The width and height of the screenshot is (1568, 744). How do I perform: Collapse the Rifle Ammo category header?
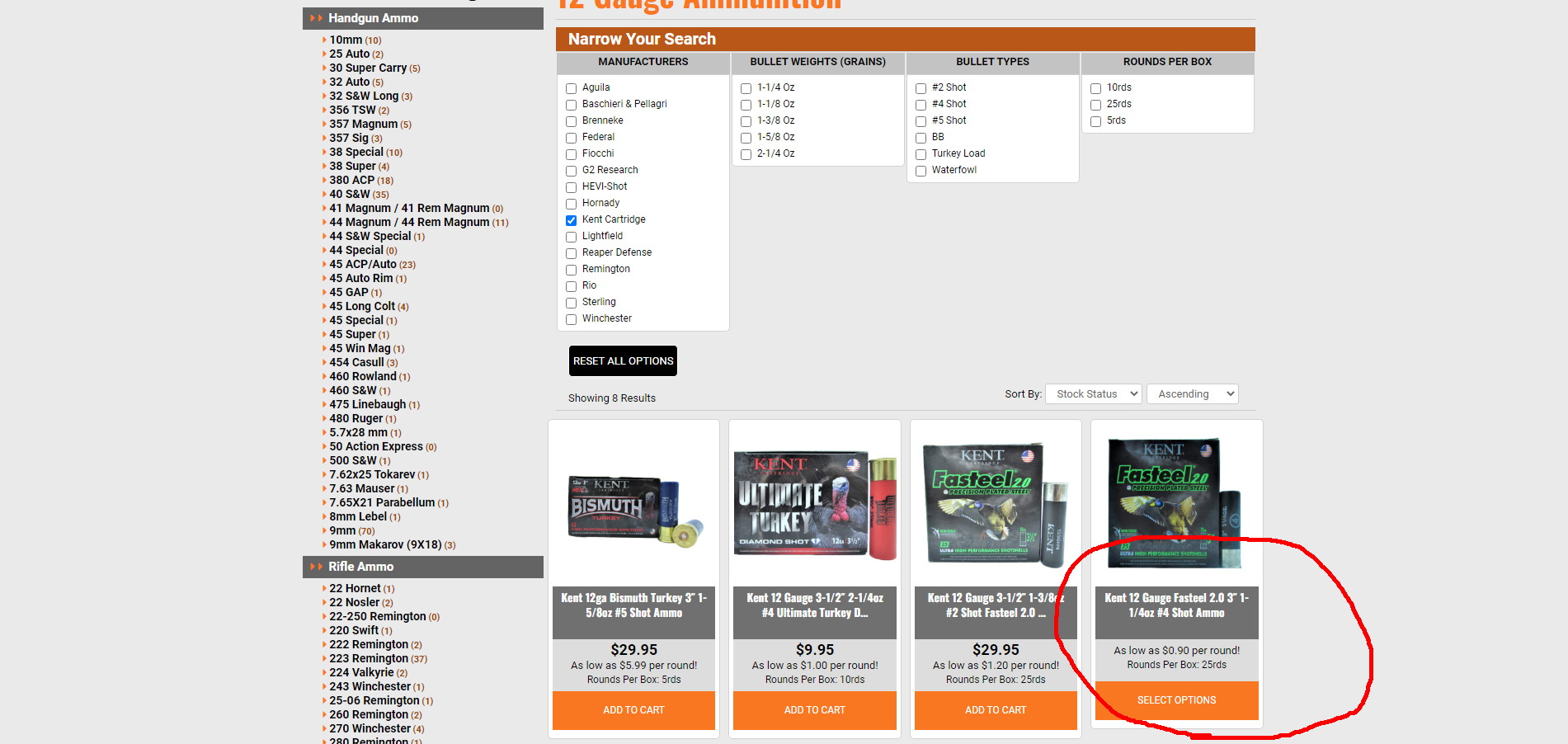tap(423, 567)
